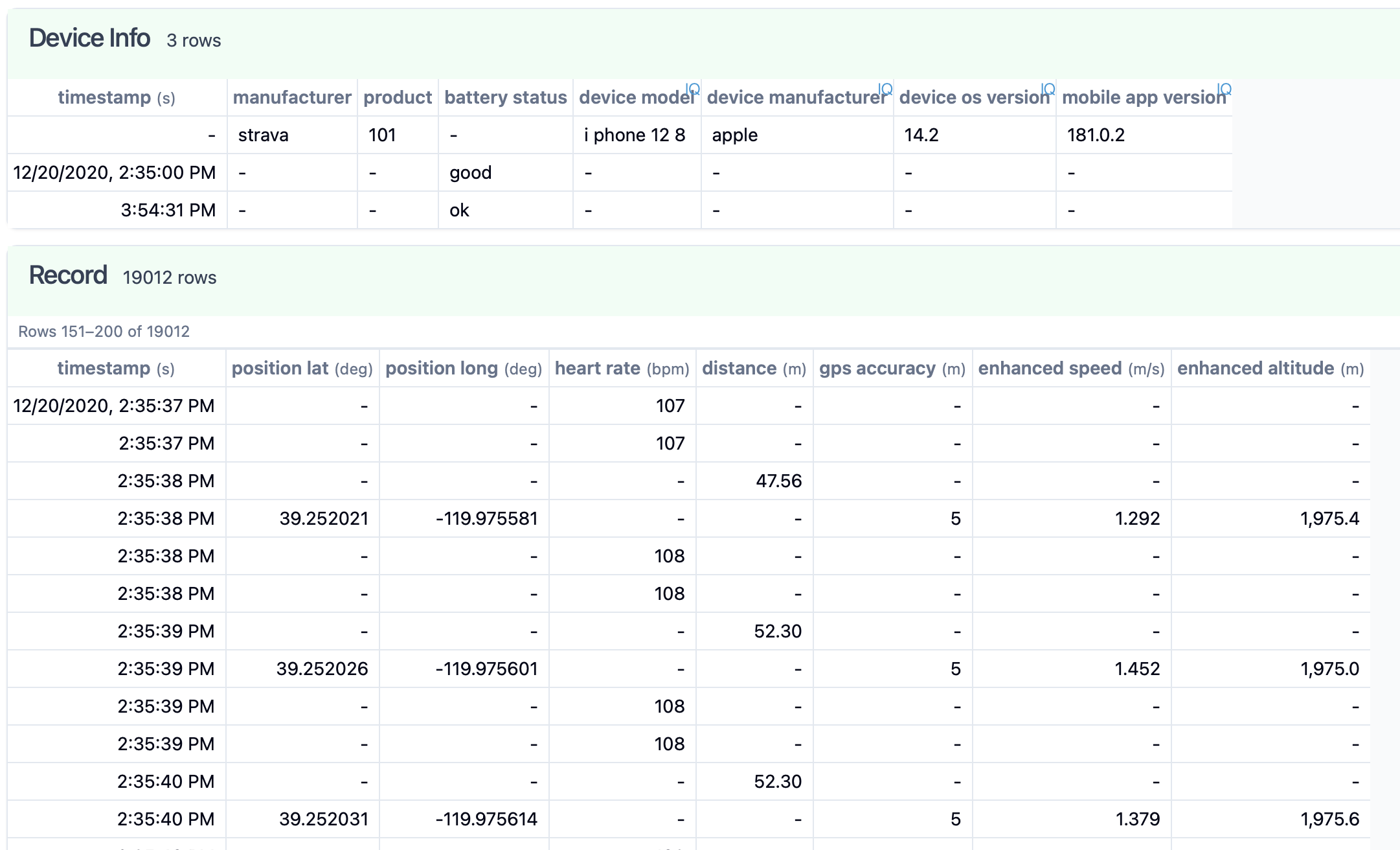The image size is (1400, 850).
Task: Click the IQ icon beside device os version
Action: coord(1048,89)
